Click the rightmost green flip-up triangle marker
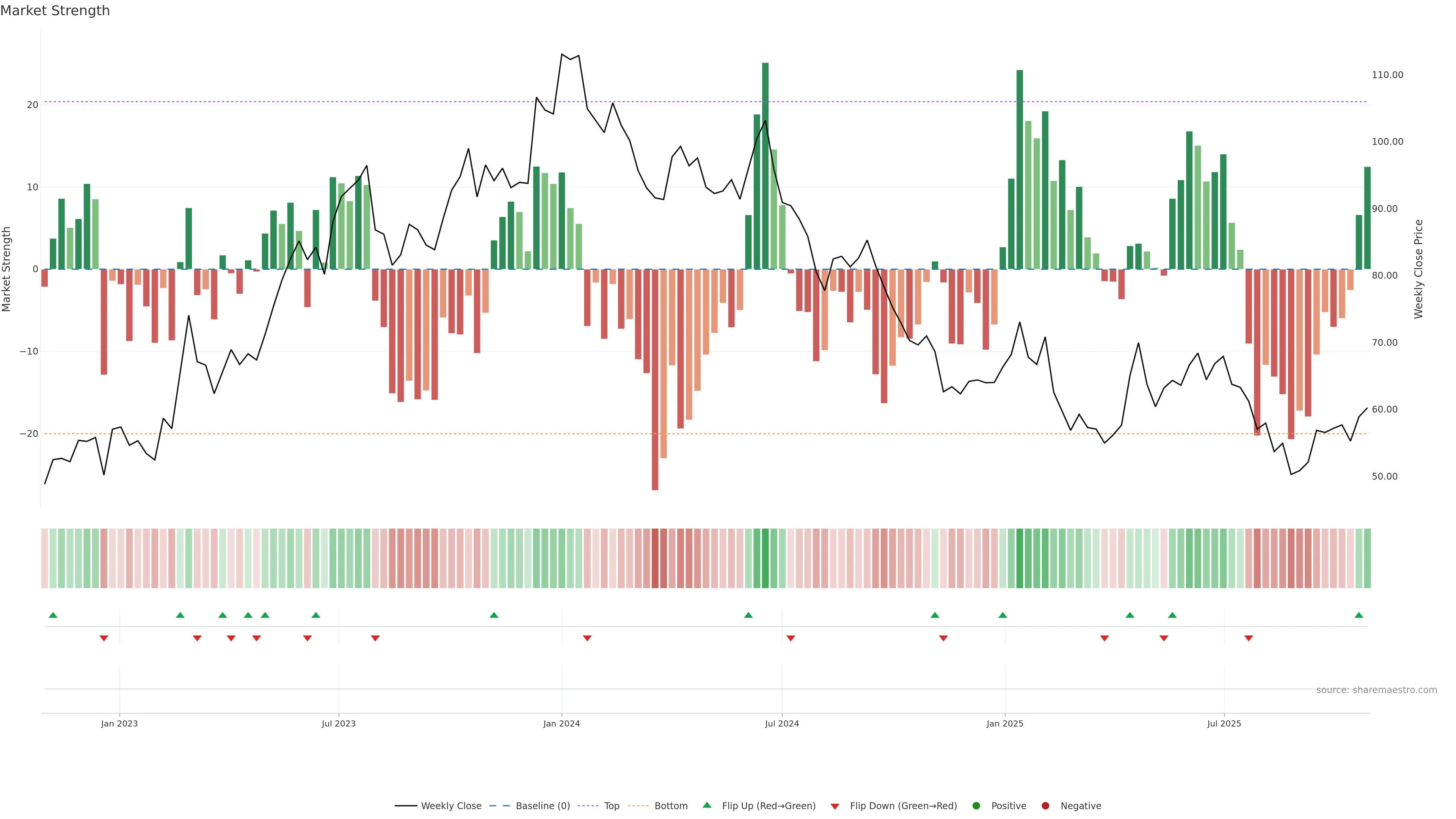Image resolution: width=1456 pixels, height=819 pixels. click(1359, 615)
